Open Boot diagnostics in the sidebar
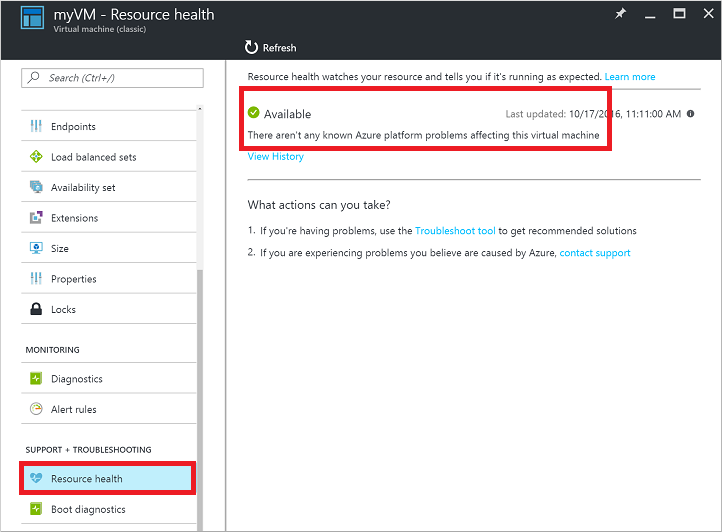 109,509
